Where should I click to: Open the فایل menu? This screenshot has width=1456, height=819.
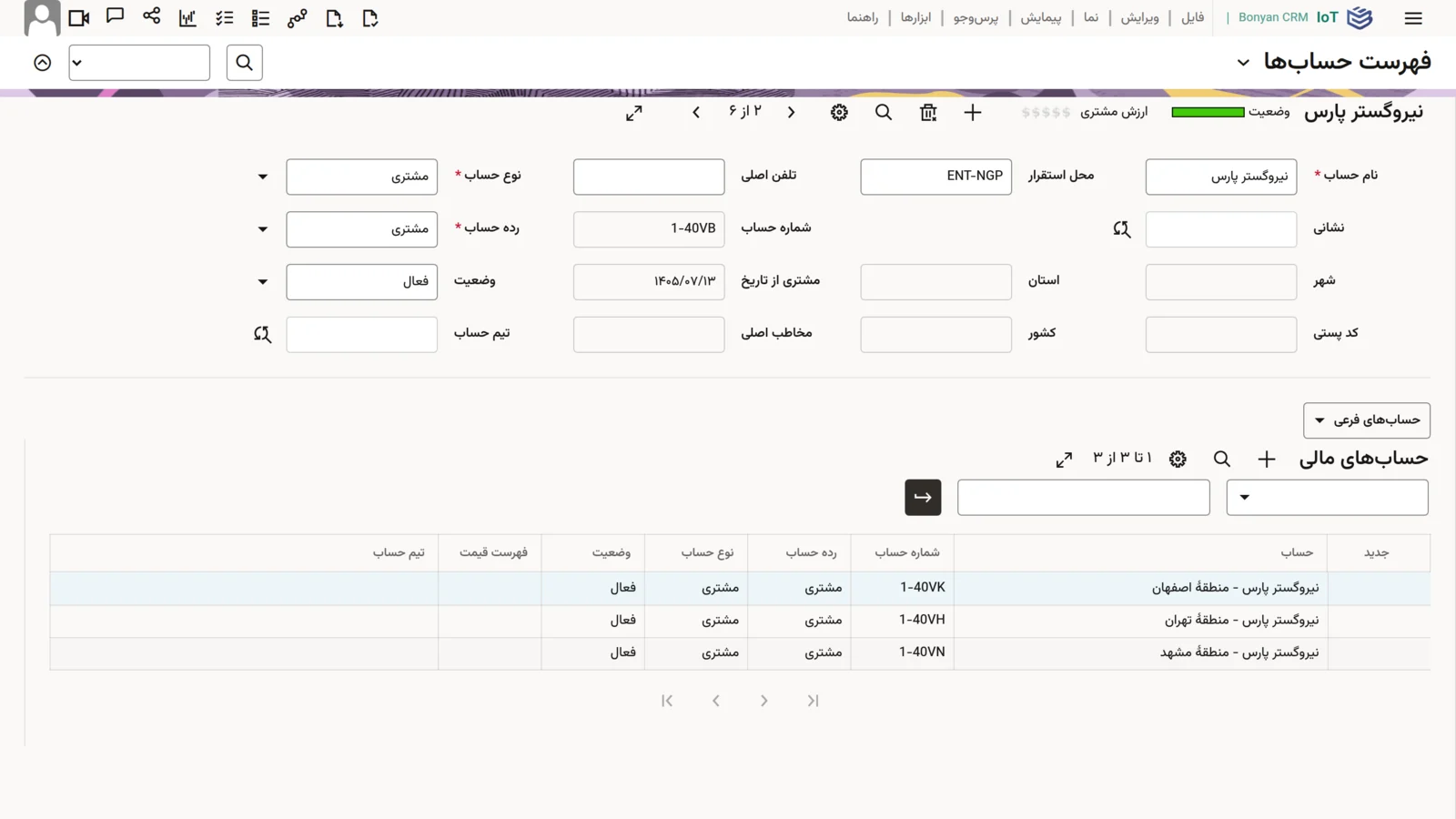coord(1192,17)
